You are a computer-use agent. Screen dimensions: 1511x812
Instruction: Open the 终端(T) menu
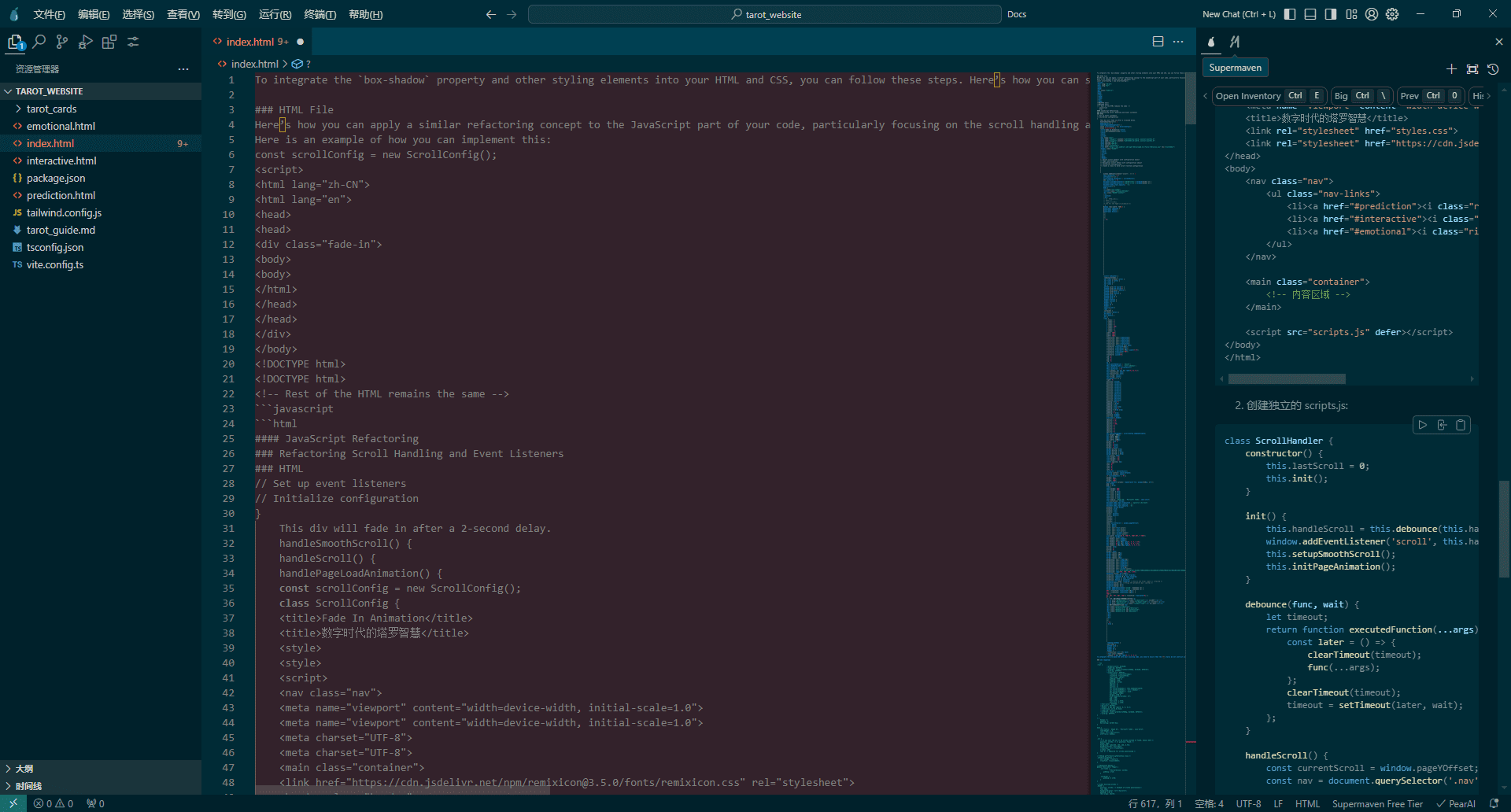320,14
